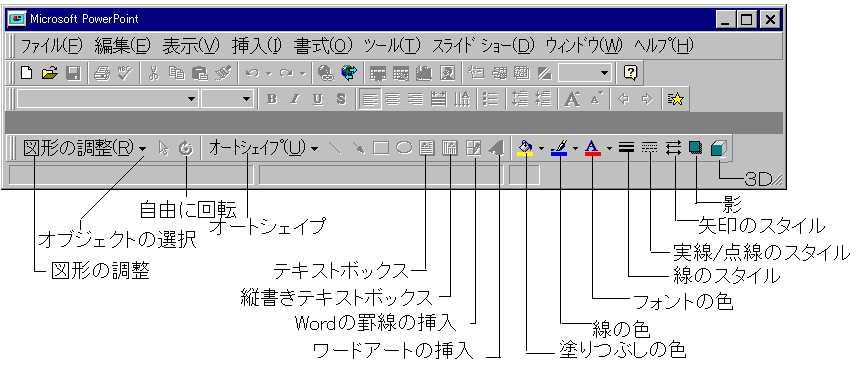Open the font name combo box dropdown
Viewport: 859px width, 372px height.
[x=191, y=100]
